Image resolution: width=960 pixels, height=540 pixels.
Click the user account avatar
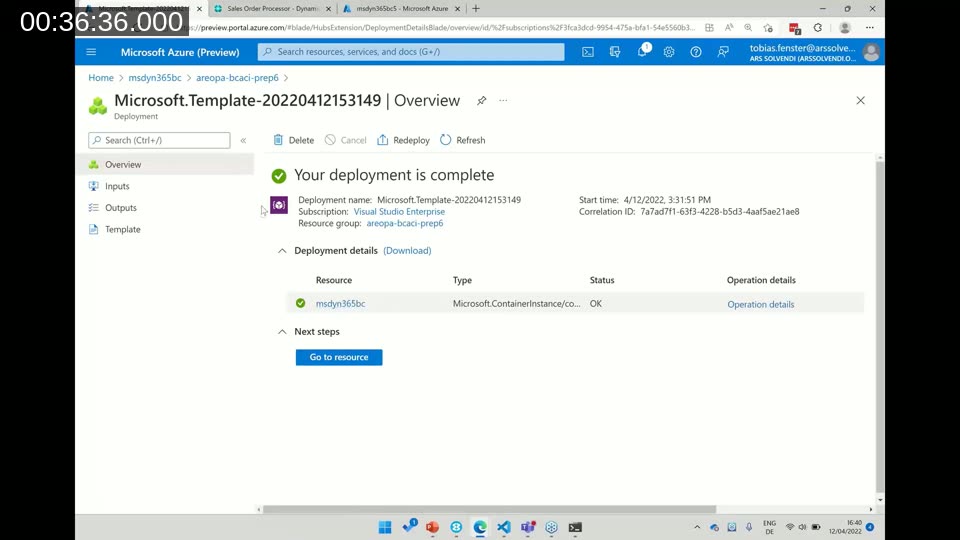tap(871, 52)
